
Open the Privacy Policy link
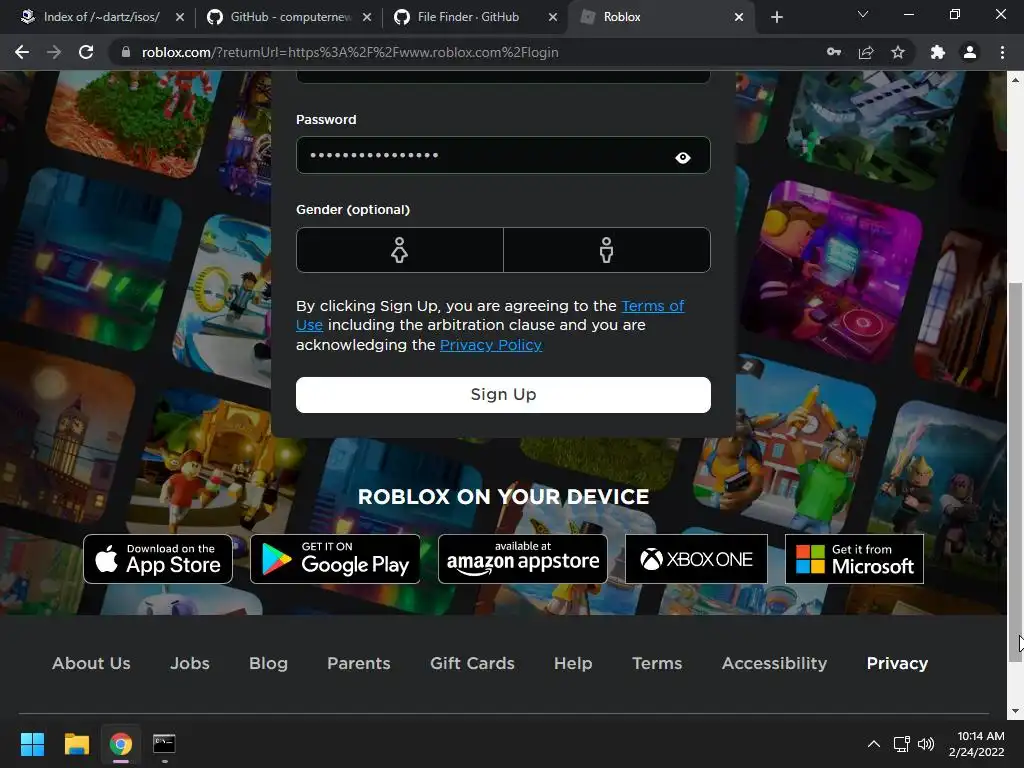(x=490, y=345)
